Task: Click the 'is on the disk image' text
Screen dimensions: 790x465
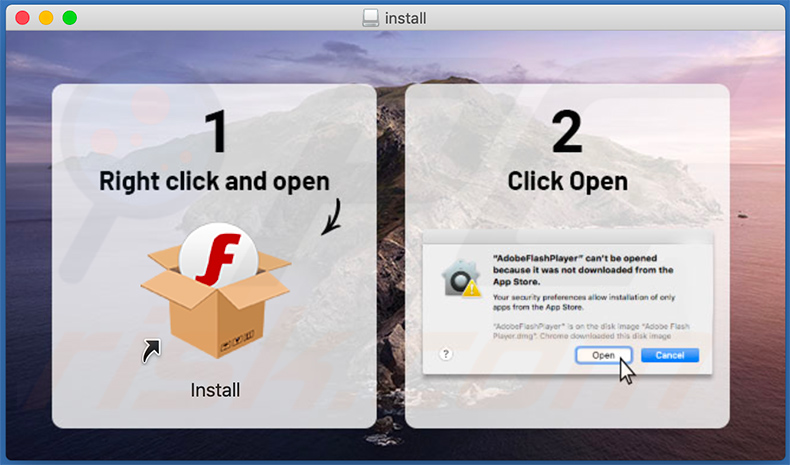Action: click(x=591, y=331)
